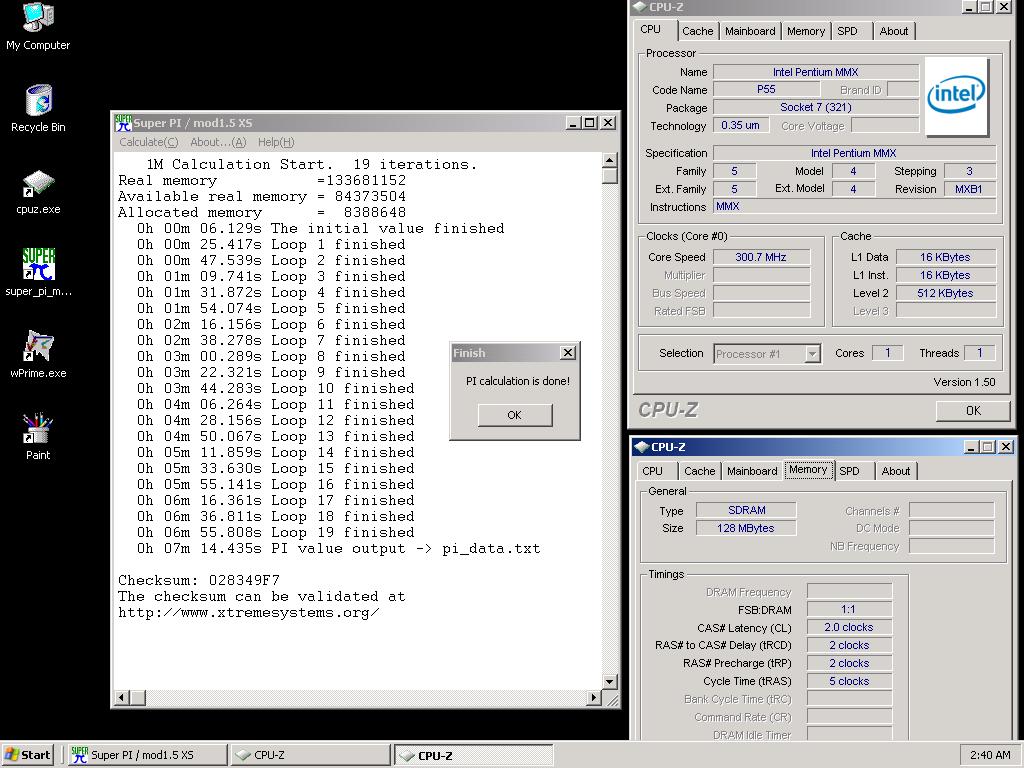Switch to Memory tab in upper CPU-Z
Image resolution: width=1024 pixels, height=768 pixels.
(805, 31)
